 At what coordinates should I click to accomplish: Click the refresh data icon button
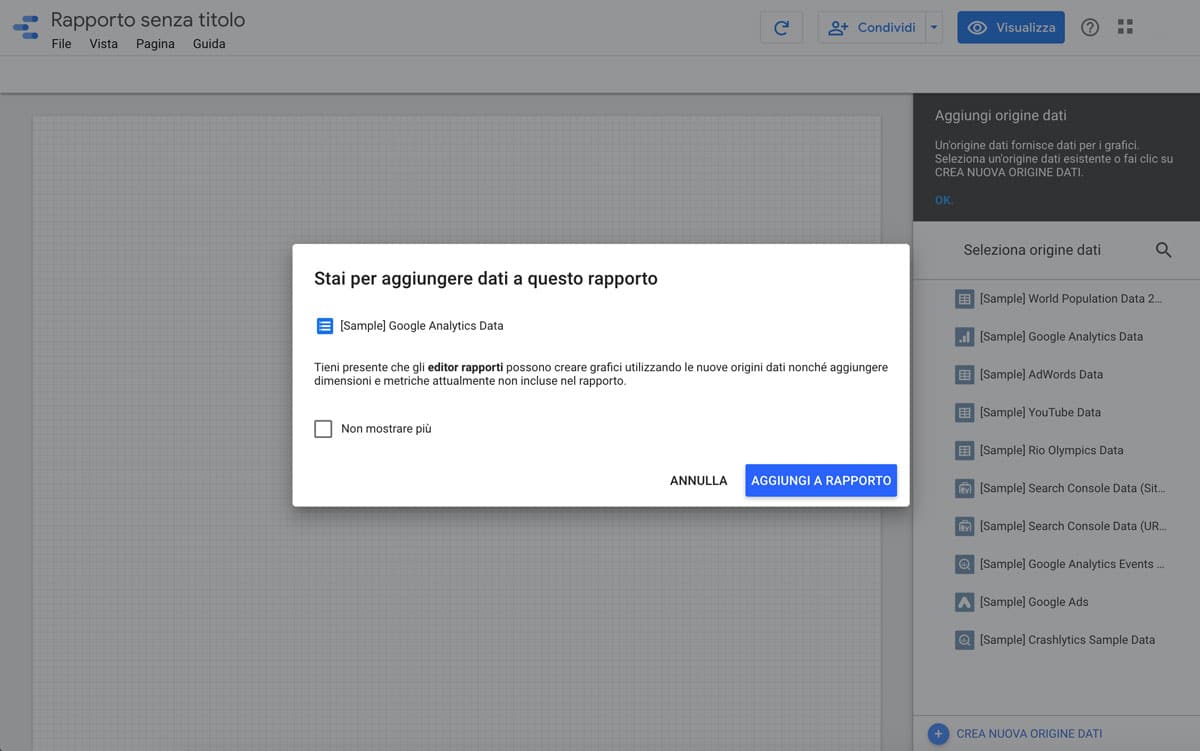(781, 28)
